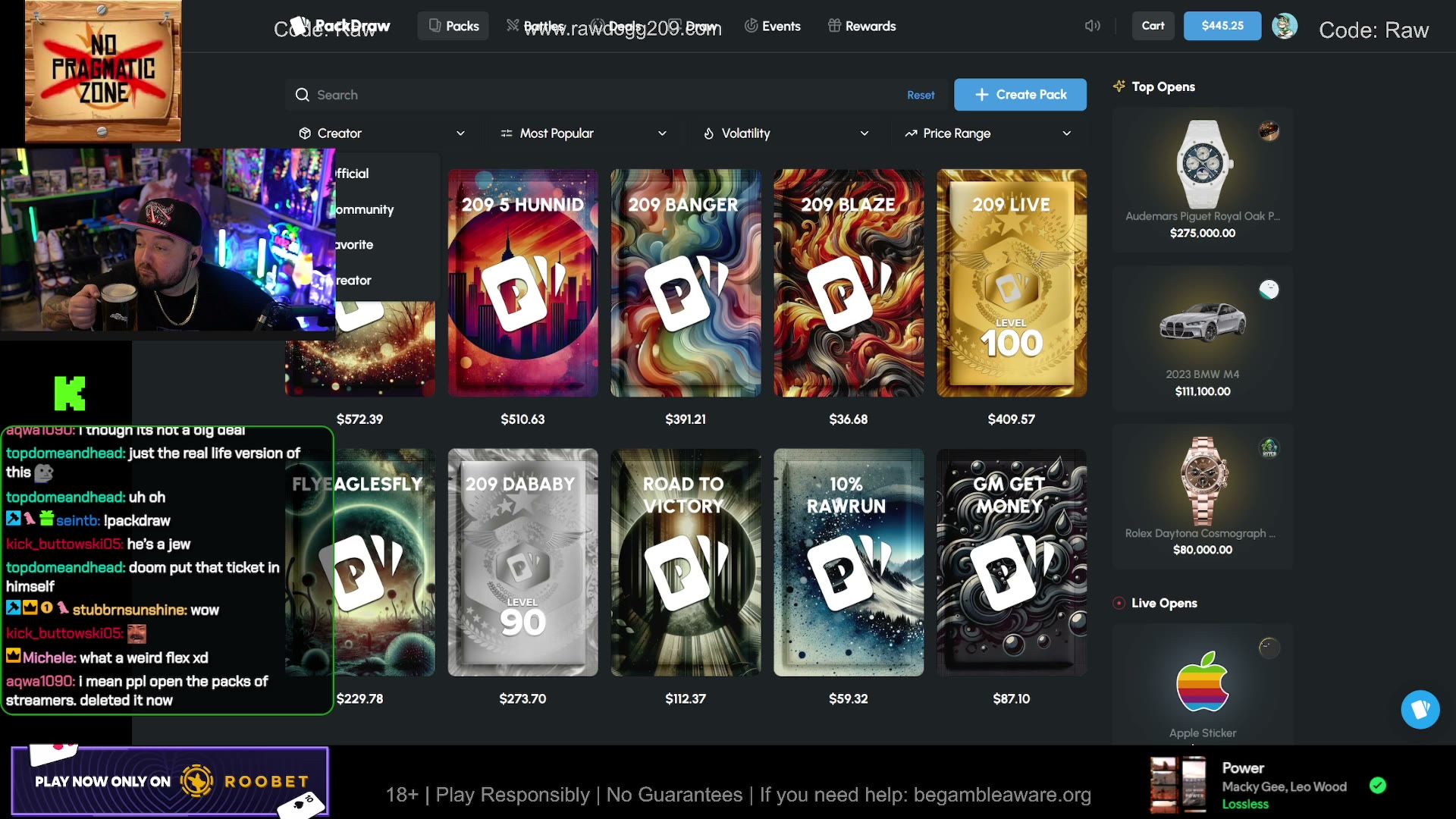Open the support chat bubble
Screen dimensions: 1456x819
[x=1420, y=710]
